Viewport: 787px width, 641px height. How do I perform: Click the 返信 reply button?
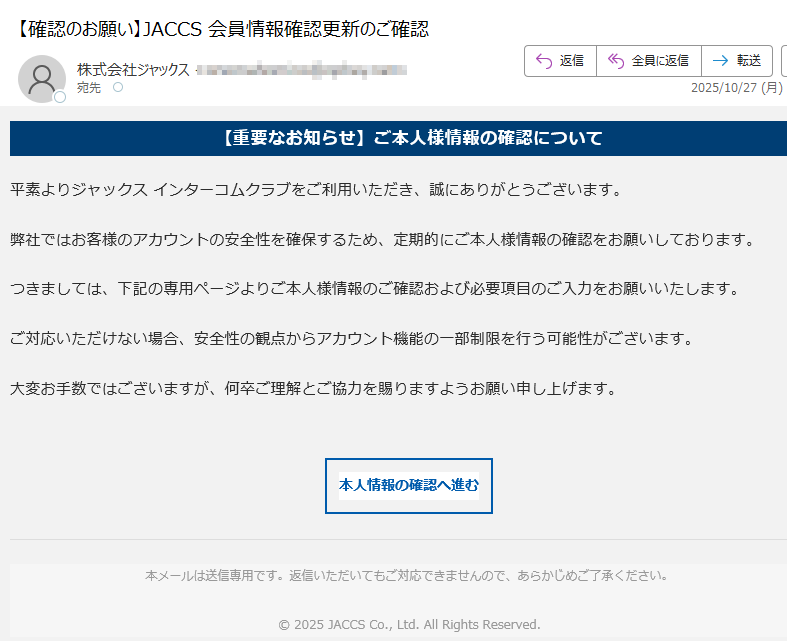(x=560, y=61)
